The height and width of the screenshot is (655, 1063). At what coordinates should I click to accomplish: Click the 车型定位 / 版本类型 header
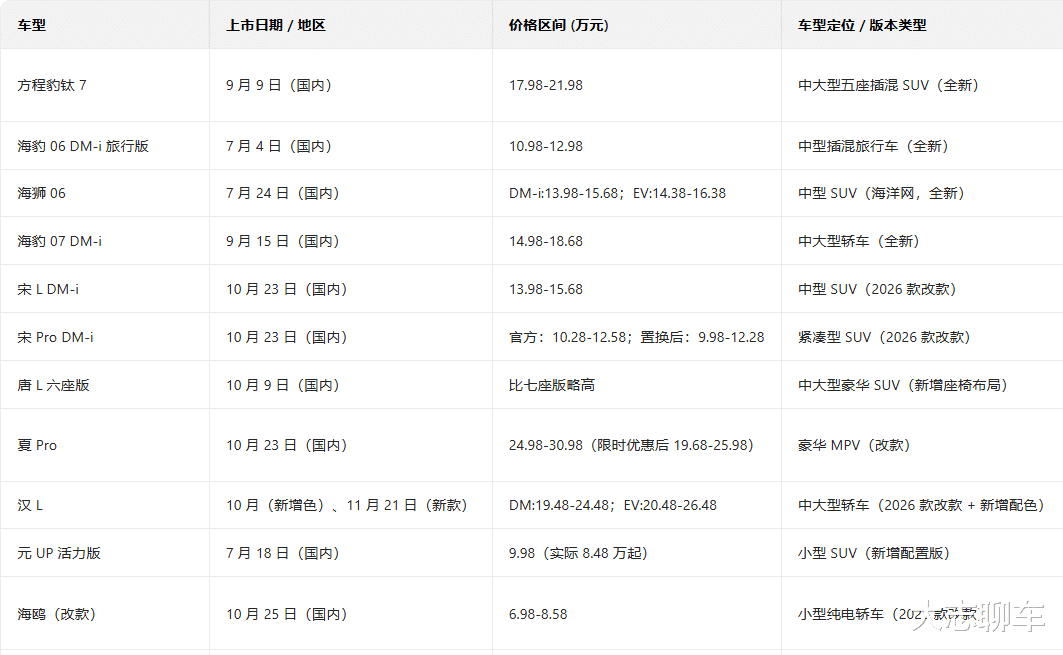[x=862, y=25]
